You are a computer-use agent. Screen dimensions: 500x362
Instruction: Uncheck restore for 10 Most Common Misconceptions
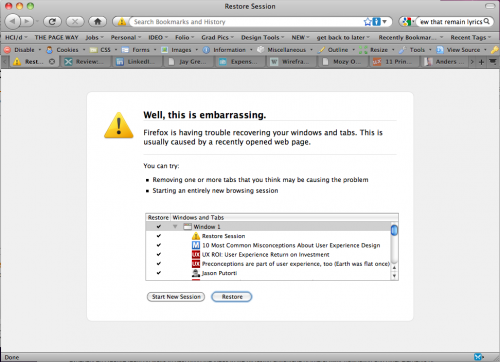tap(159, 245)
